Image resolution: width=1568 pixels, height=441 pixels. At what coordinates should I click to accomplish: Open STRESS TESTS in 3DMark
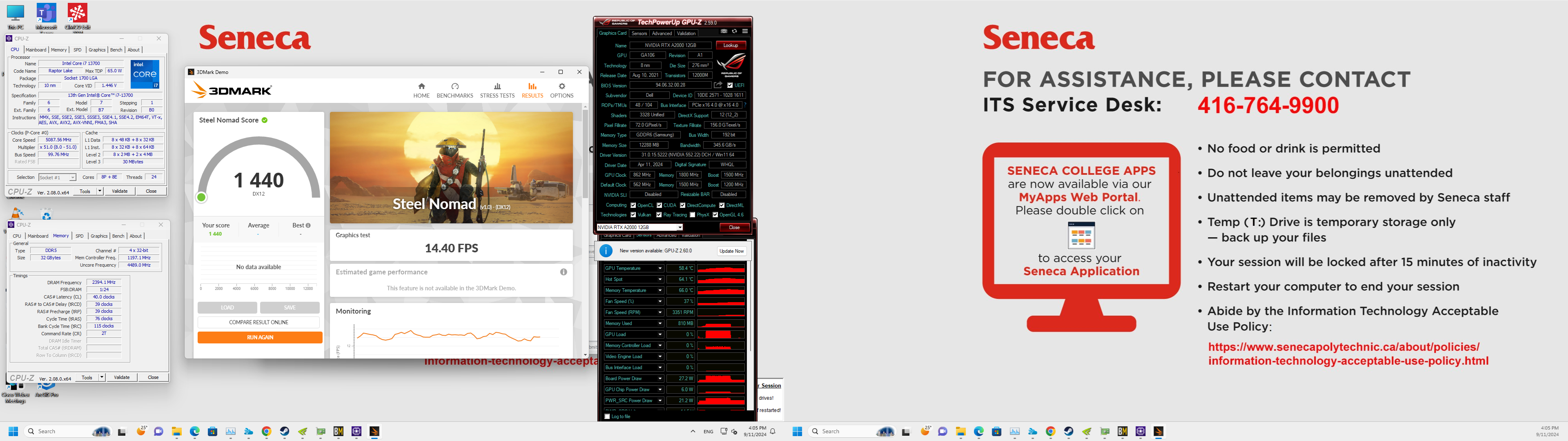coord(497,91)
